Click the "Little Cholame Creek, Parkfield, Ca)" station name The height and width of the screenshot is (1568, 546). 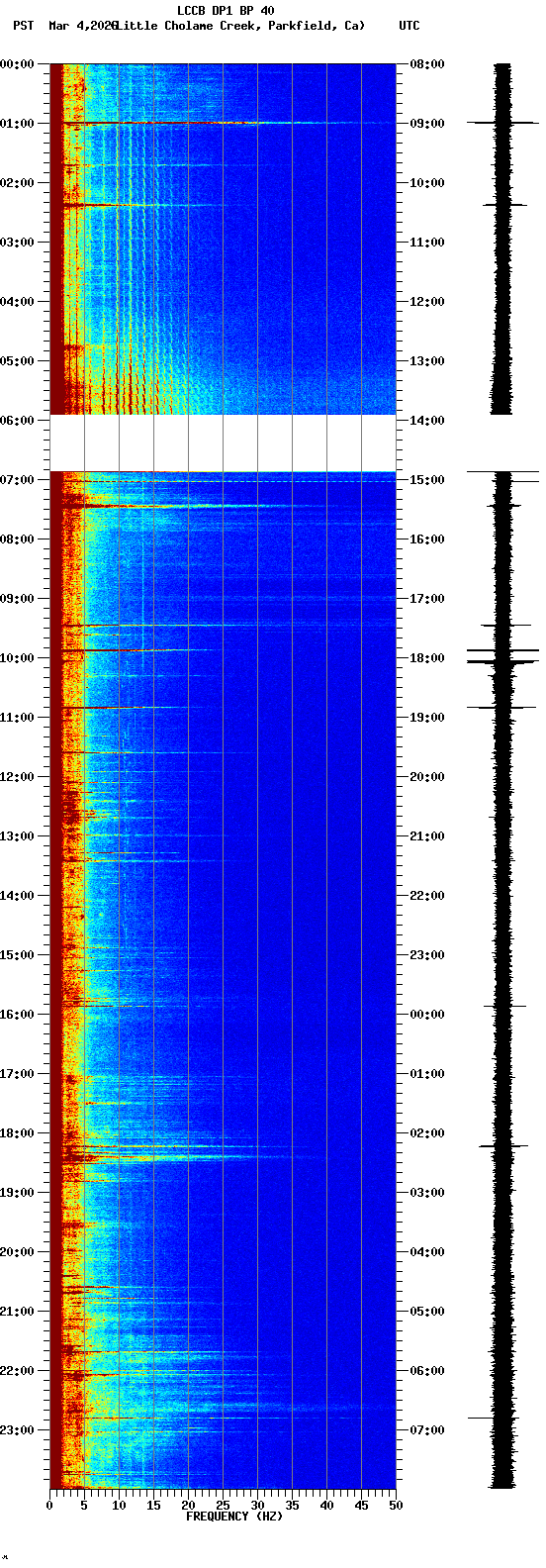pos(240,25)
